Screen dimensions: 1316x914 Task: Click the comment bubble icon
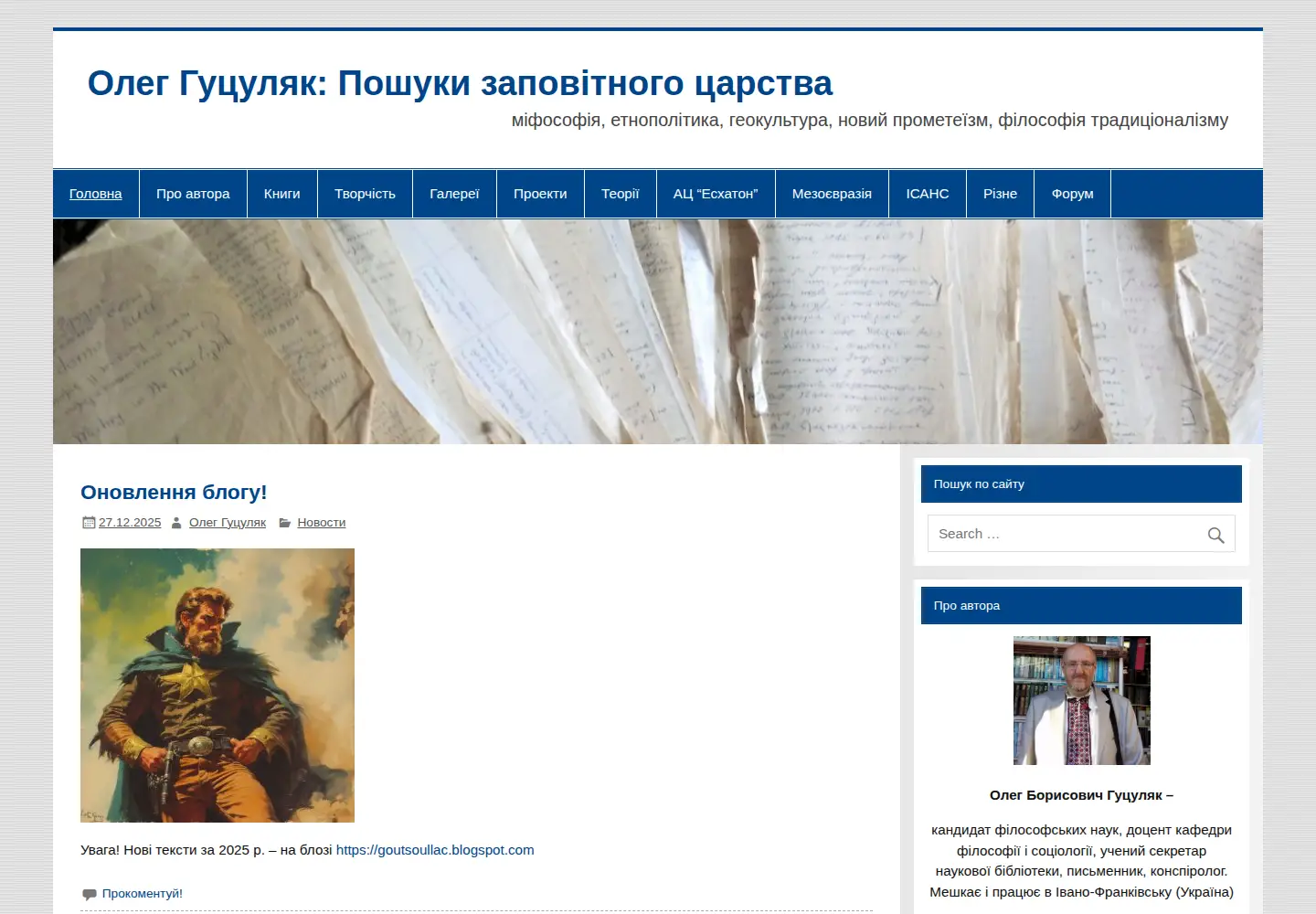pos(90,894)
